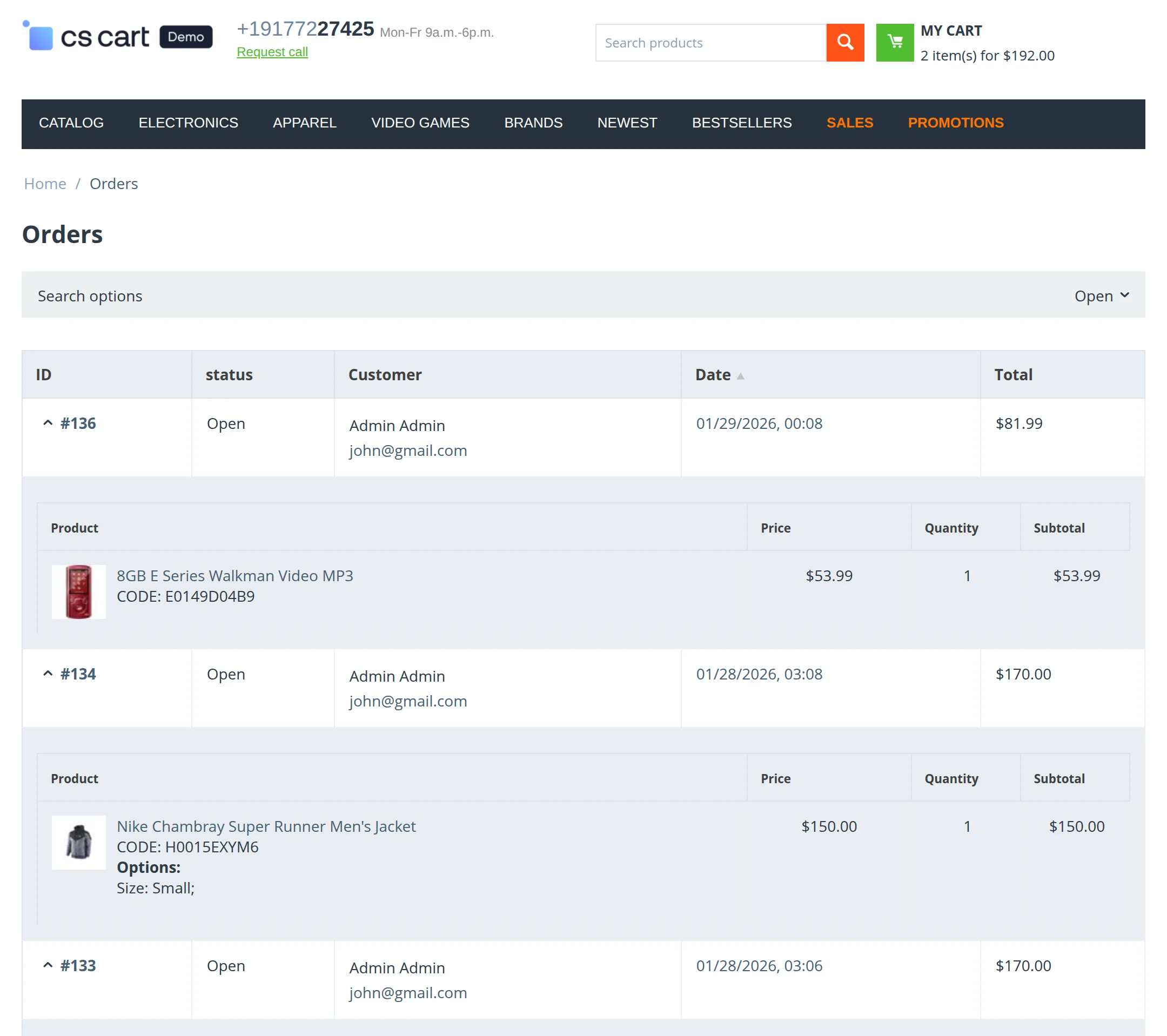The height and width of the screenshot is (1036, 1167).
Task: Collapse order #133 details
Action: (48, 965)
